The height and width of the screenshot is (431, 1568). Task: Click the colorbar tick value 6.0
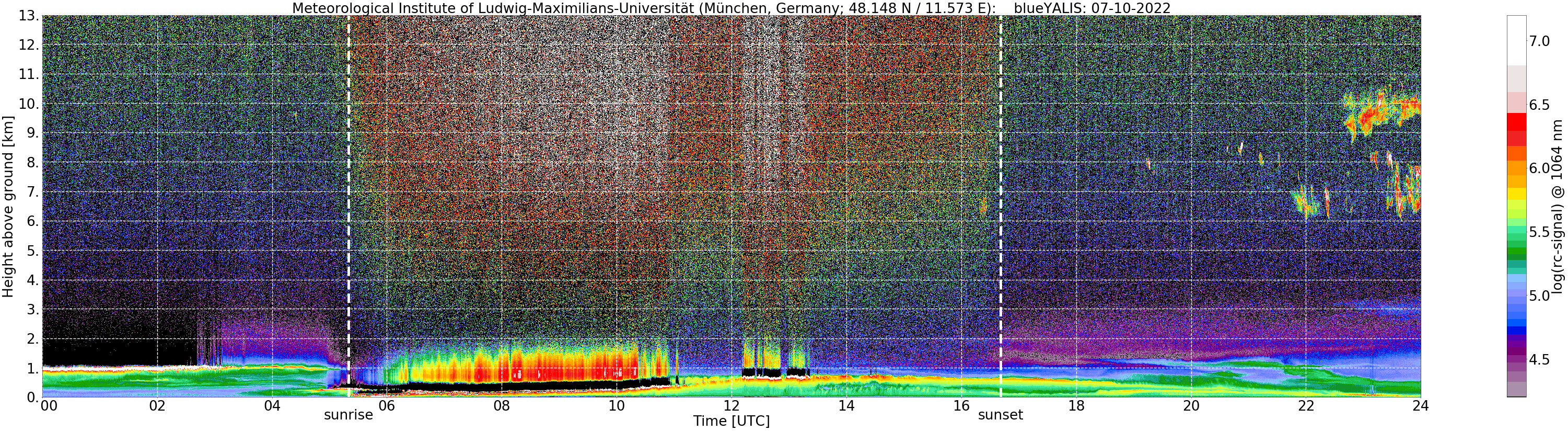(x=1539, y=168)
